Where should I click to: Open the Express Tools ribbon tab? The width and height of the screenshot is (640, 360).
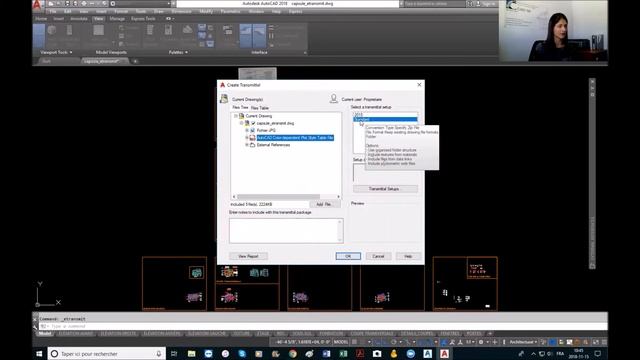pyautogui.click(x=143, y=19)
